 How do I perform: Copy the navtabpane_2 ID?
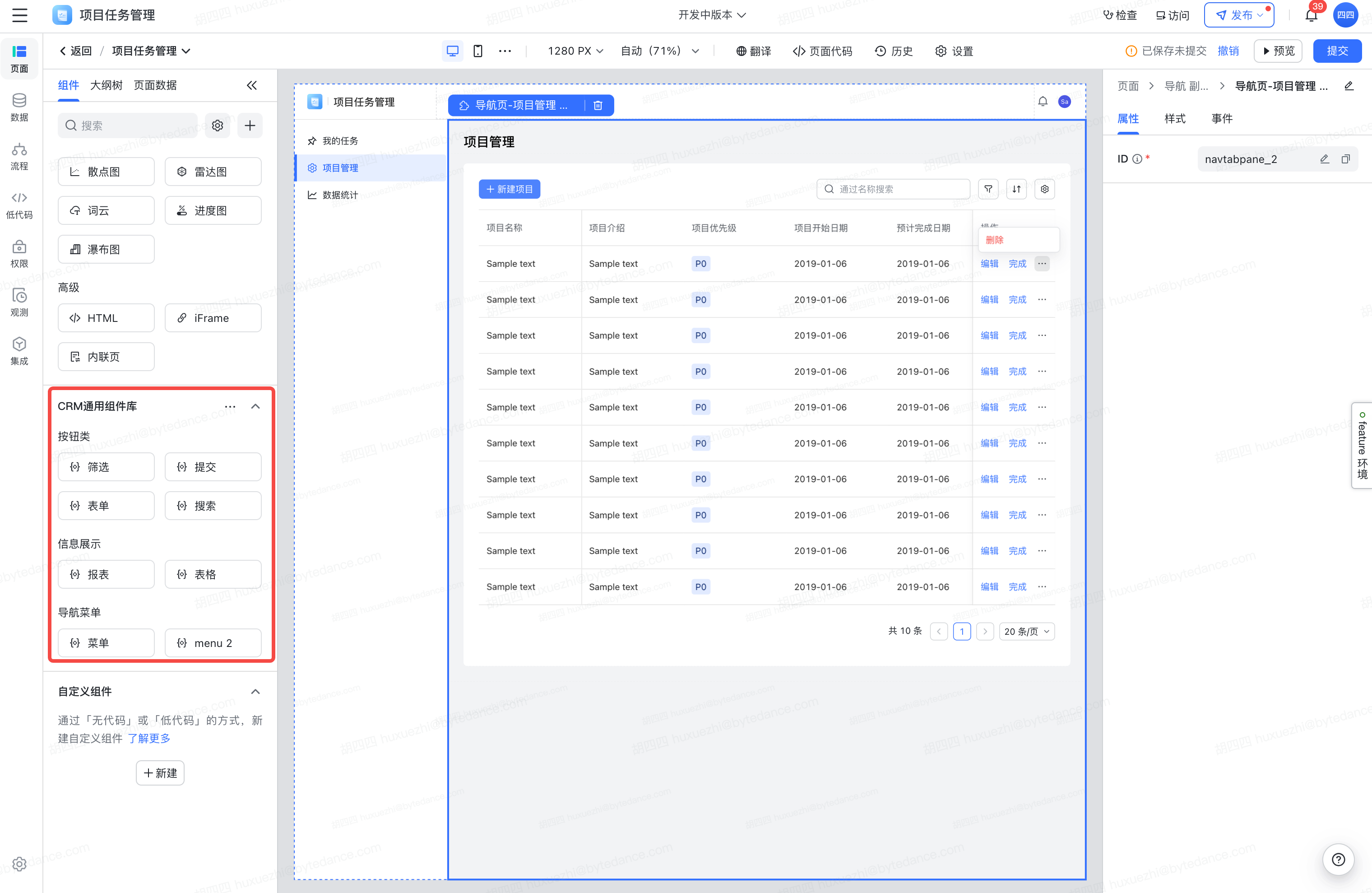click(x=1345, y=159)
